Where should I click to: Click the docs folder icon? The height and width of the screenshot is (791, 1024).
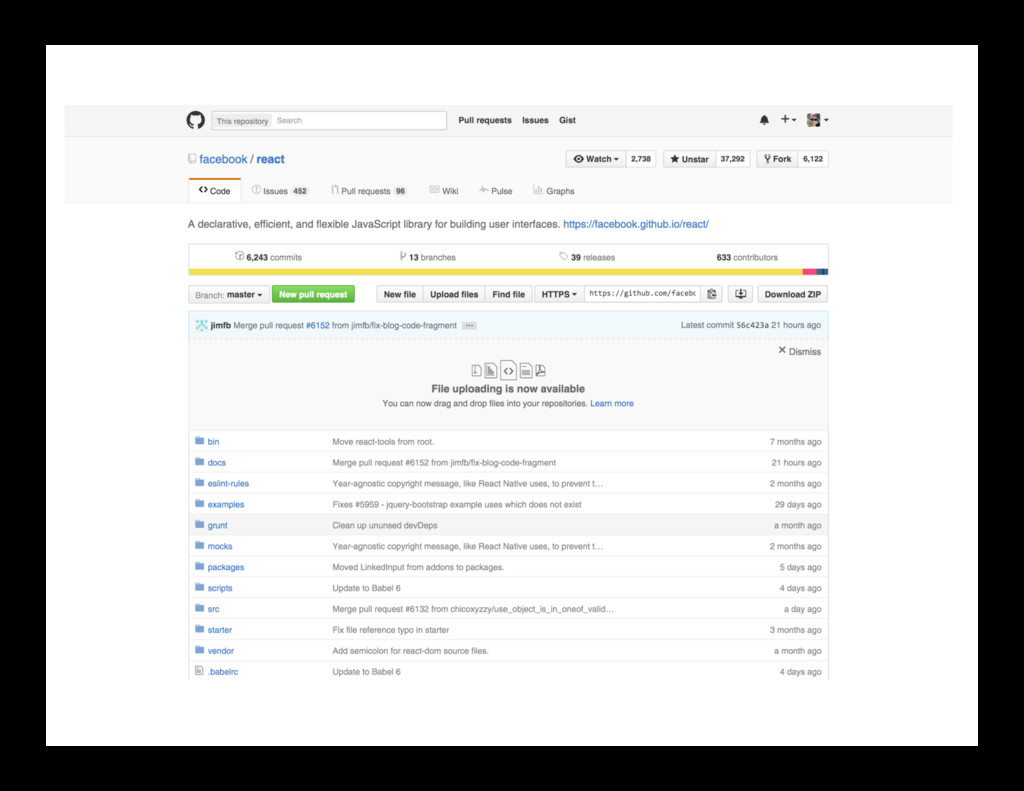click(199, 462)
